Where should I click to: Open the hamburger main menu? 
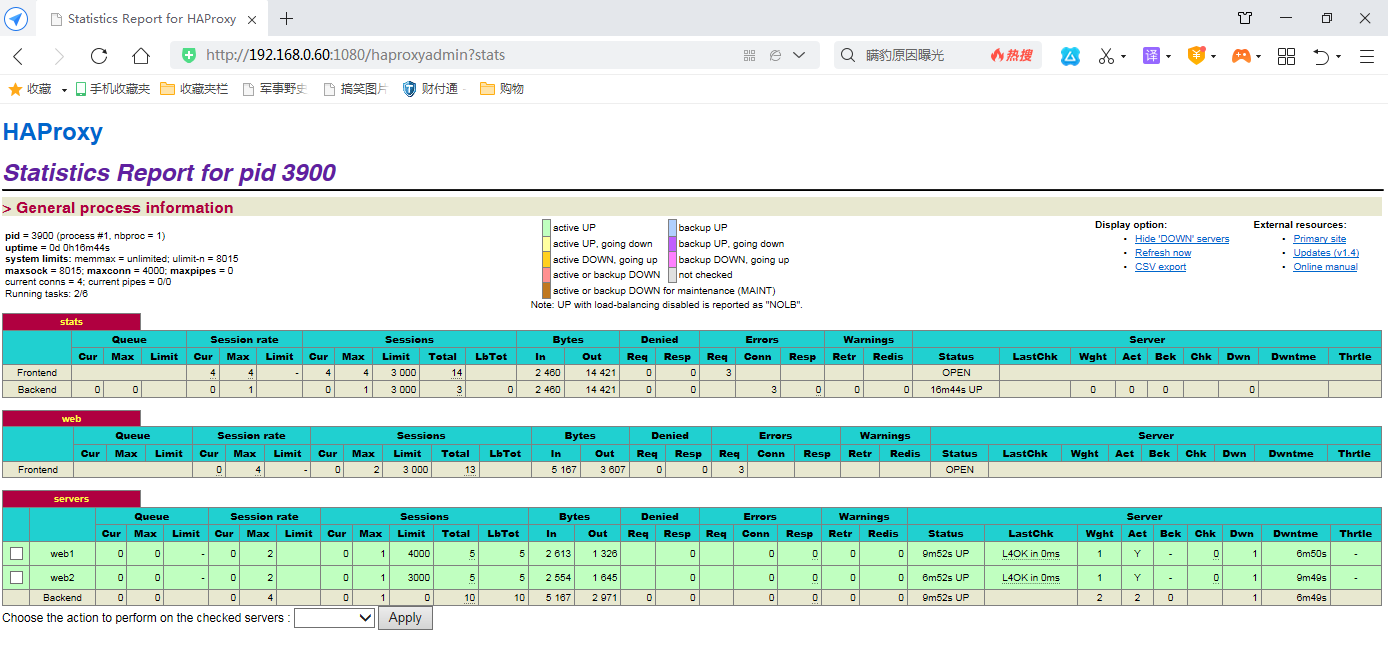pyautogui.click(x=1366, y=56)
